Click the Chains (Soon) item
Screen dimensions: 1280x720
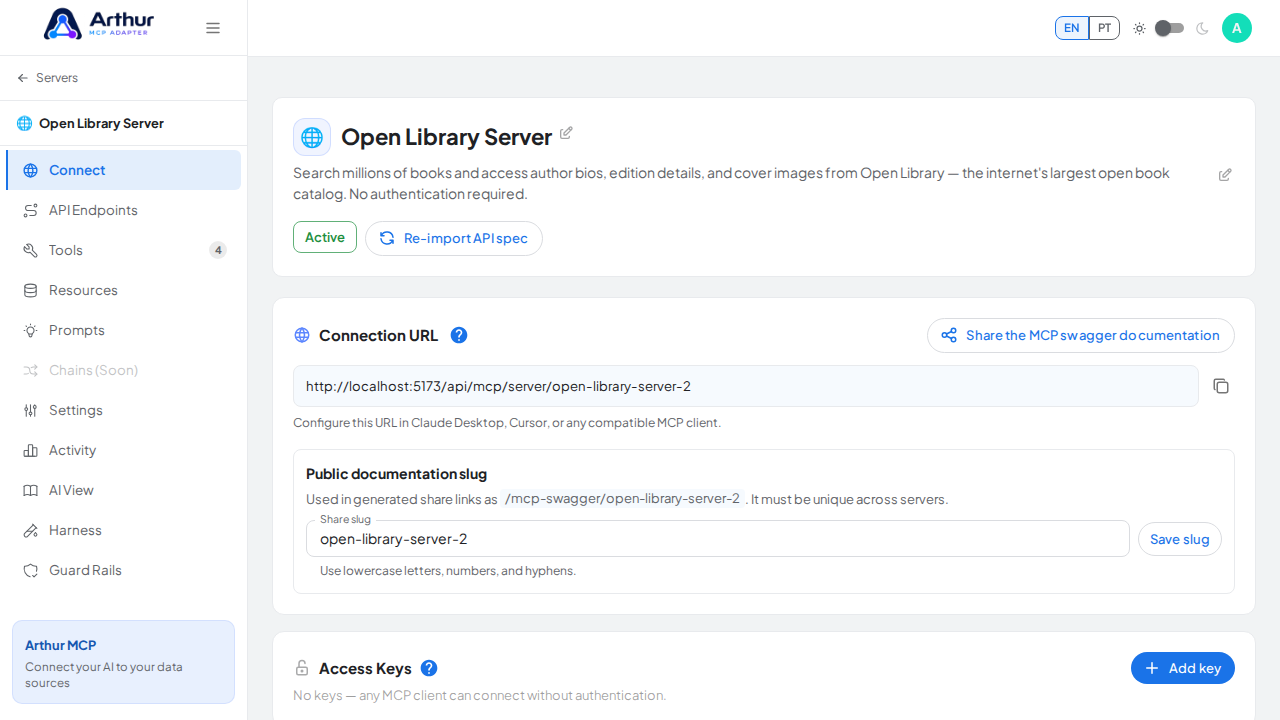[124, 370]
